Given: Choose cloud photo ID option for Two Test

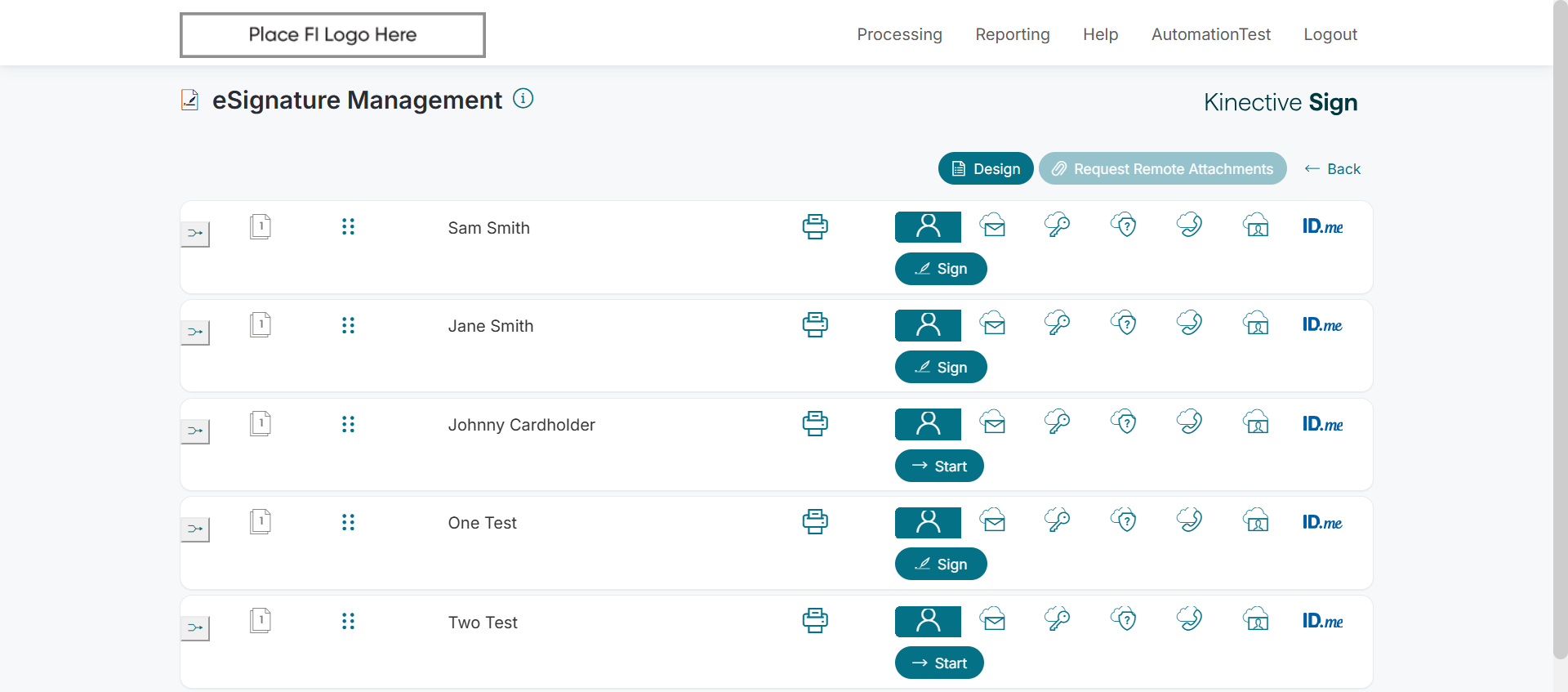Looking at the screenshot, I should (x=1256, y=619).
